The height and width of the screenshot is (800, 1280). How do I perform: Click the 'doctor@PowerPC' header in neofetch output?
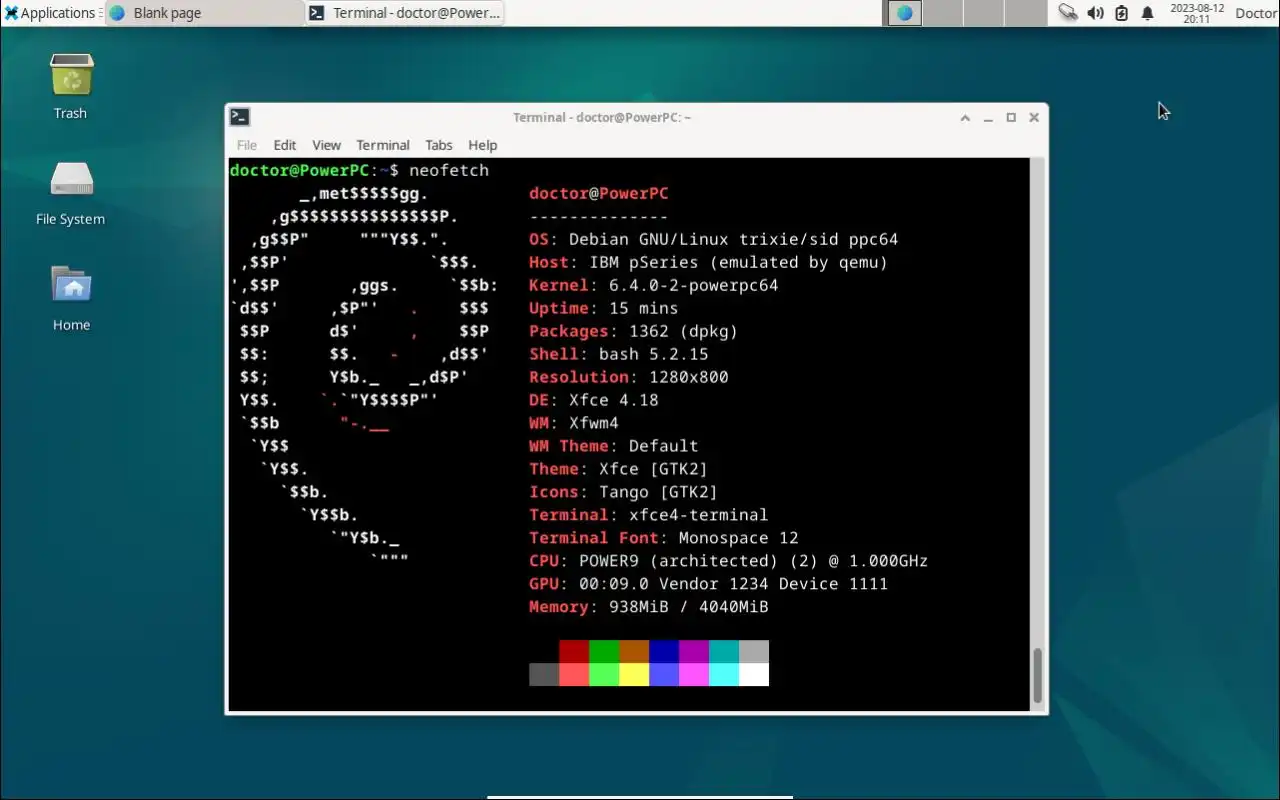[x=599, y=193]
